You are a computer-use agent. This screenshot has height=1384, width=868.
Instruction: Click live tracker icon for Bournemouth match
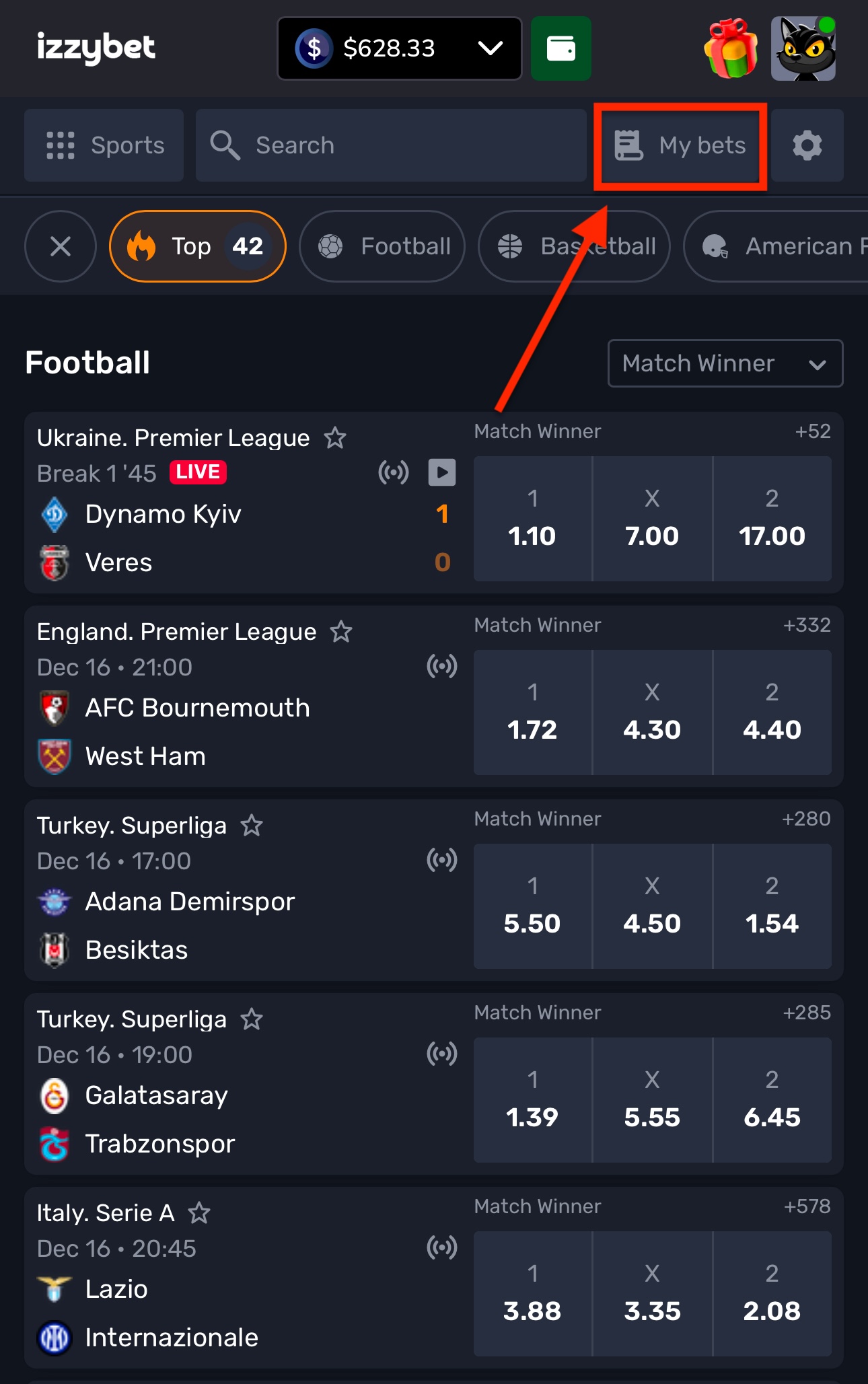point(442,666)
